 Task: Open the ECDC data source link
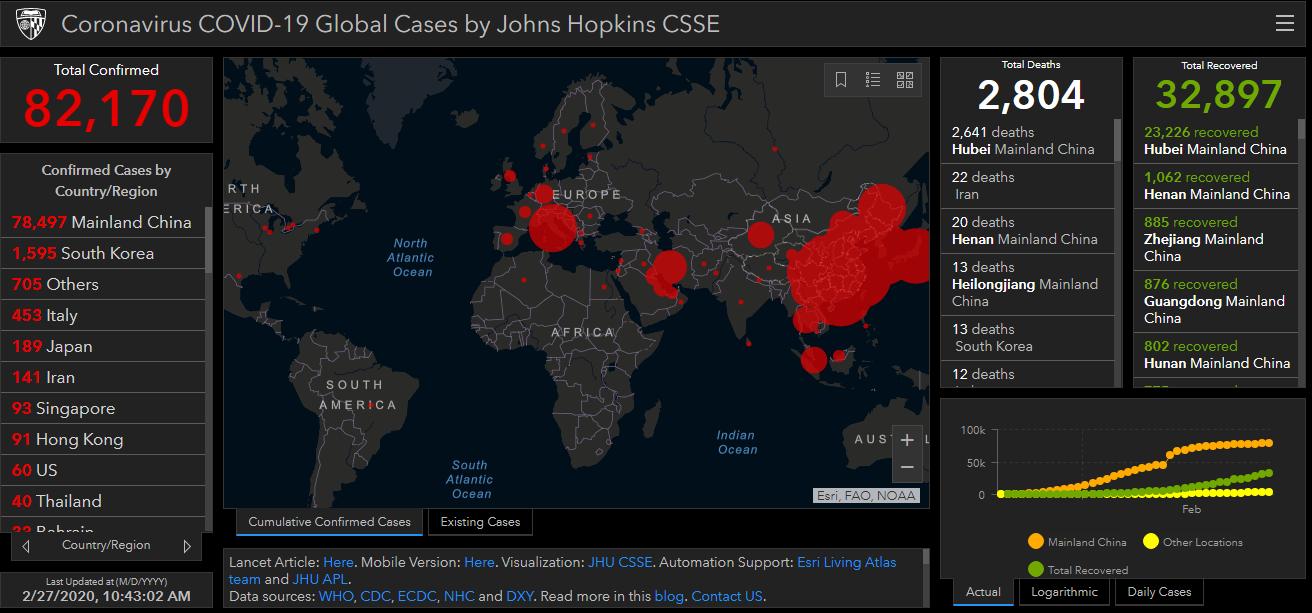(x=417, y=596)
